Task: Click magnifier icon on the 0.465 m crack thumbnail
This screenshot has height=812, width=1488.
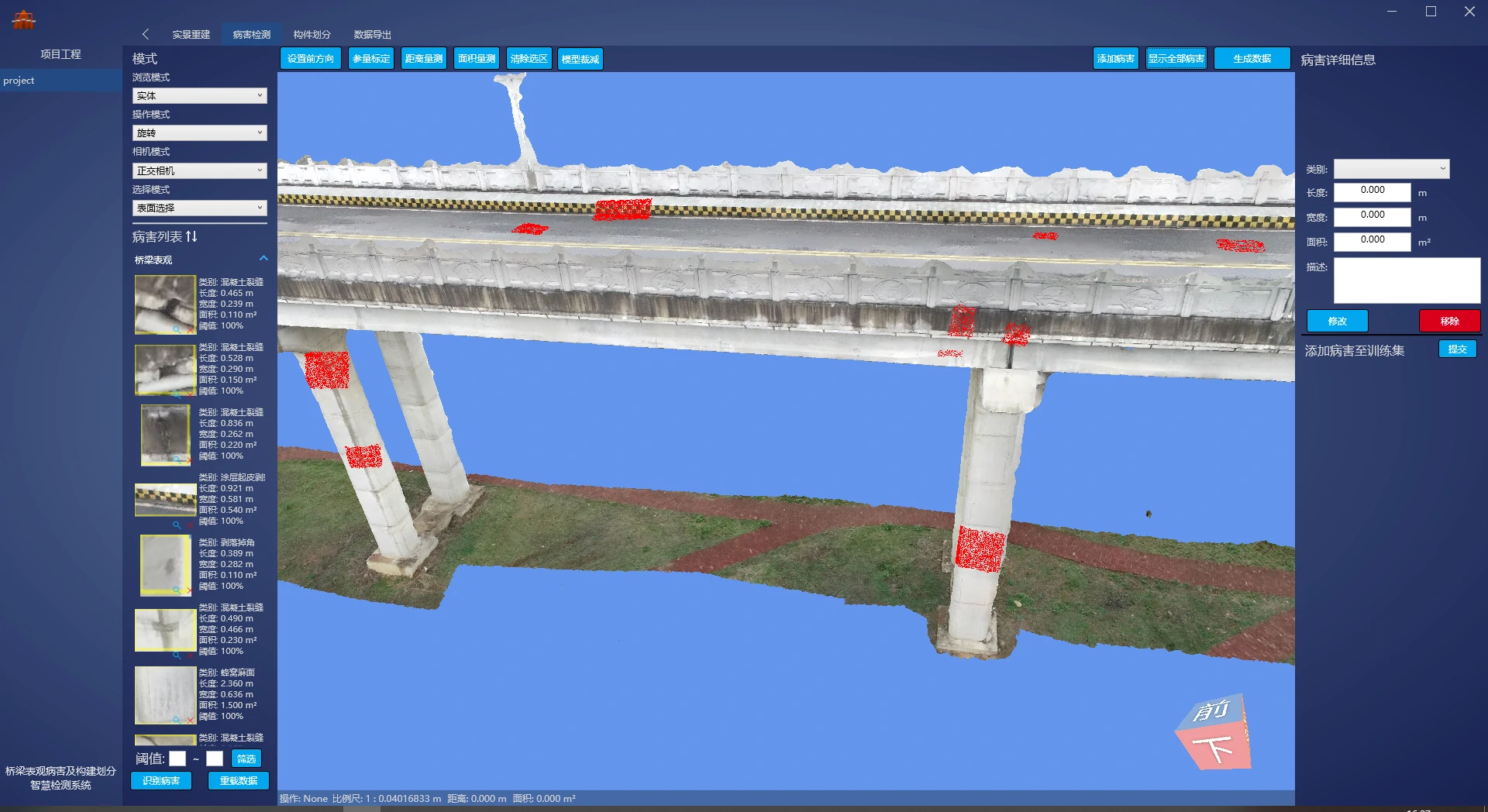Action: point(177,330)
